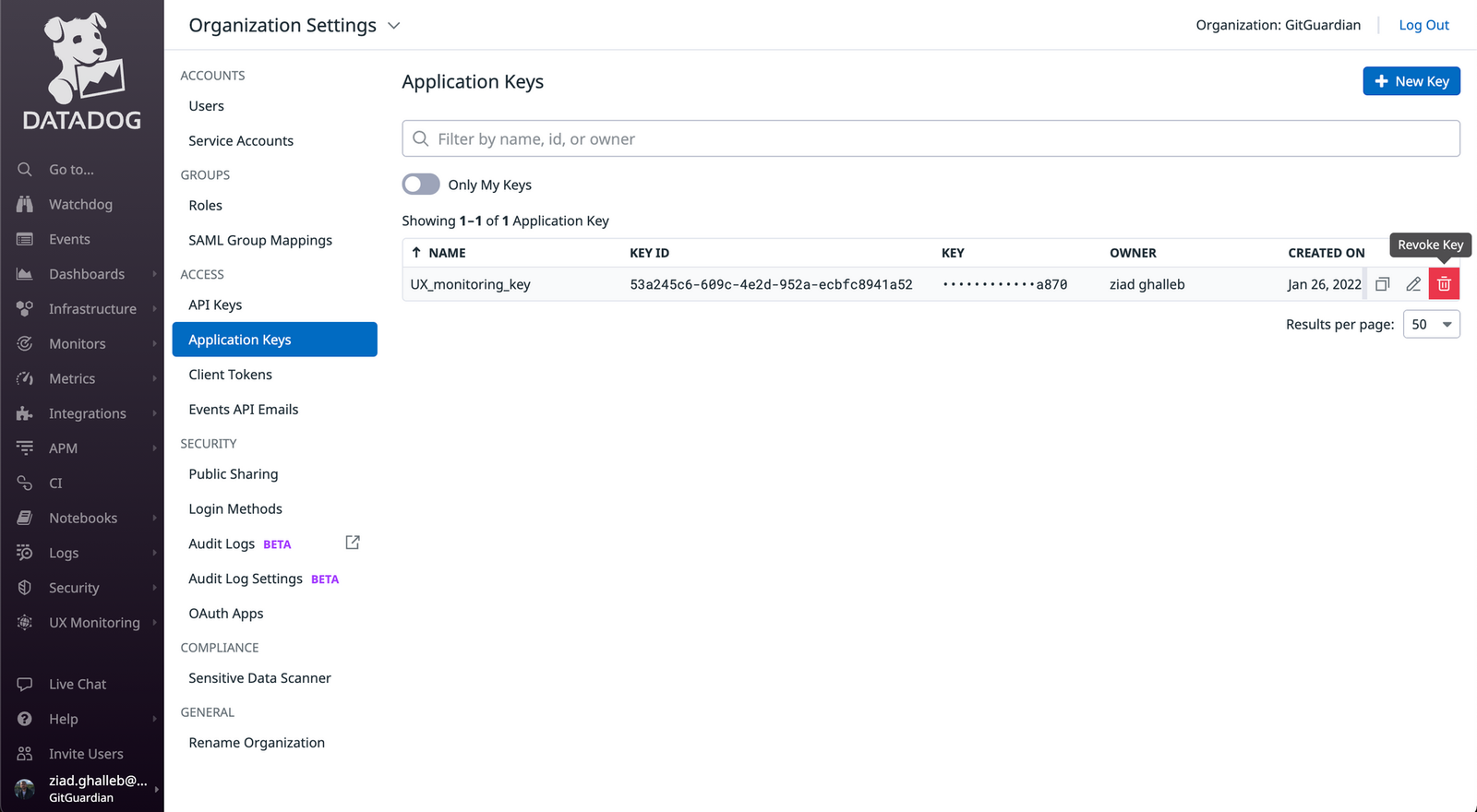
Task: Click the Security shield icon
Action: pos(25,588)
